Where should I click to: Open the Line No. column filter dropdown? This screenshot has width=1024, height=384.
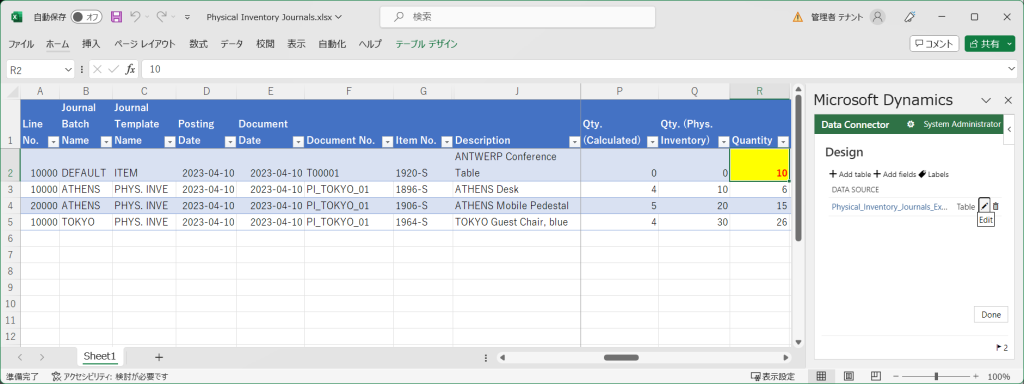point(54,141)
